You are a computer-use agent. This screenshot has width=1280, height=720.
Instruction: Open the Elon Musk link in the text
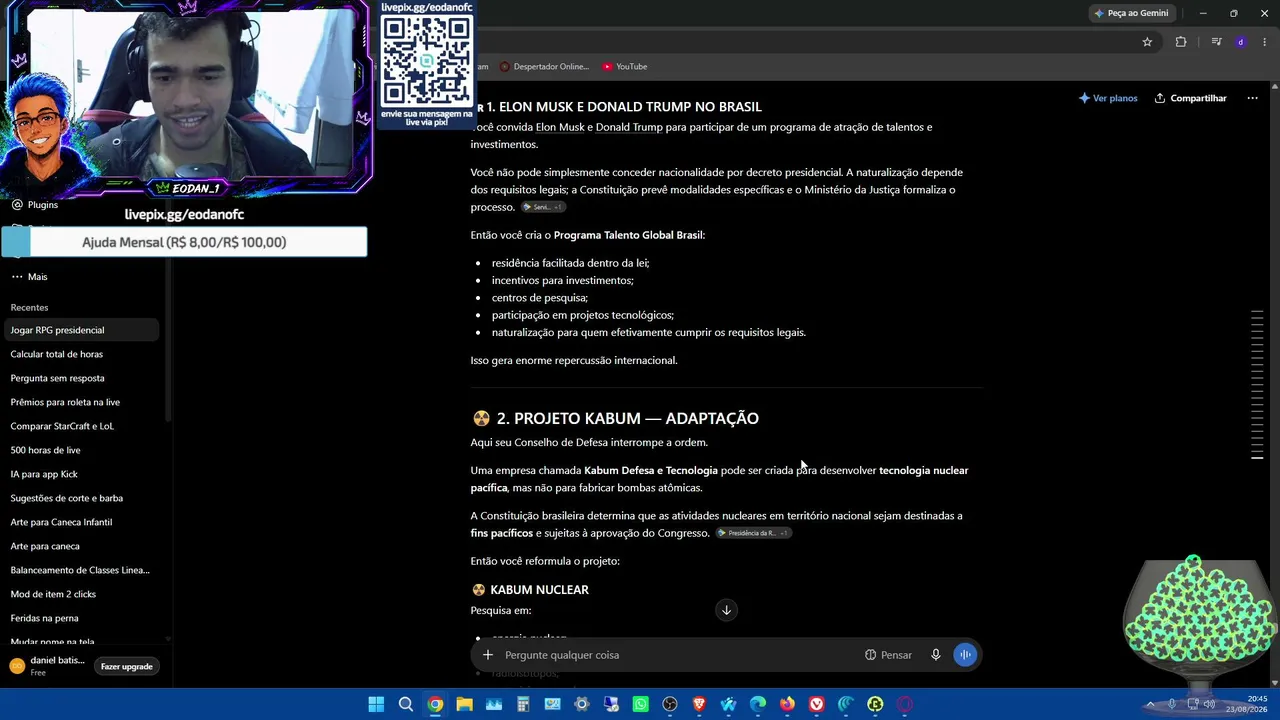point(560,127)
